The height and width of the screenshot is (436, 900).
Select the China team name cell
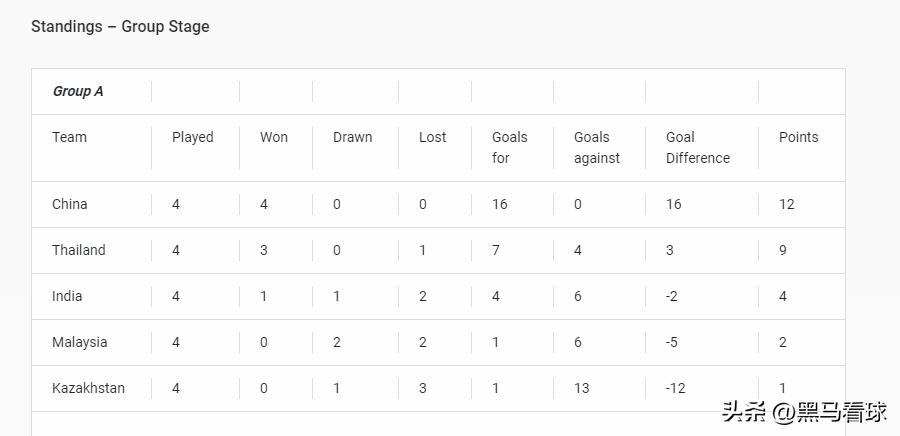coord(70,204)
